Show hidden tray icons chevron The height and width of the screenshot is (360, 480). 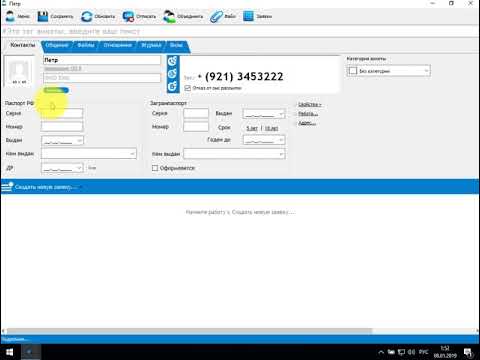[381, 352]
